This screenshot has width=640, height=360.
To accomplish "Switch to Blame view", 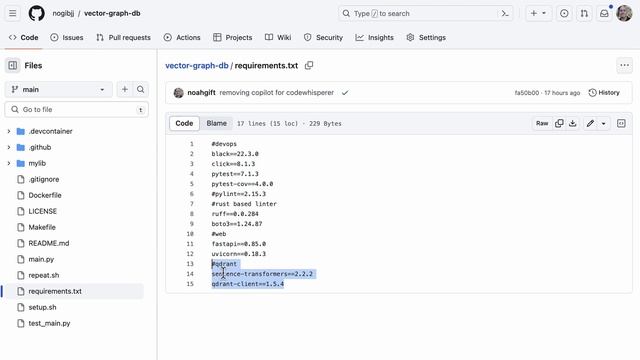I will 216,123.
